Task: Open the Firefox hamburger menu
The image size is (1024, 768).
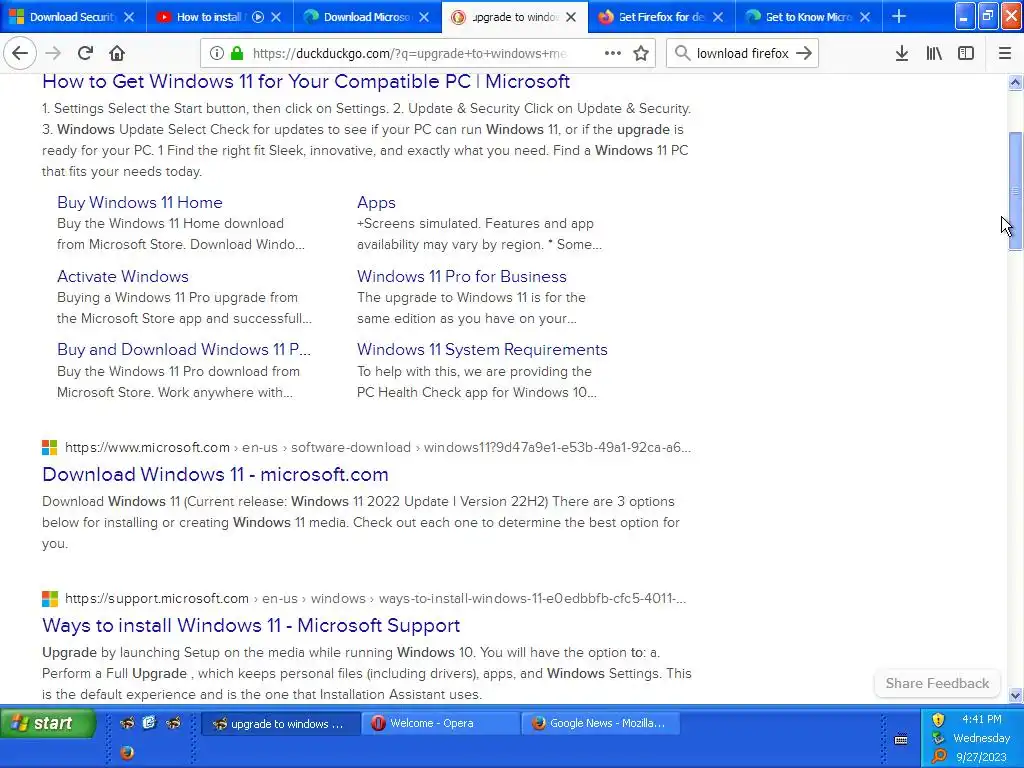Action: tap(1005, 53)
